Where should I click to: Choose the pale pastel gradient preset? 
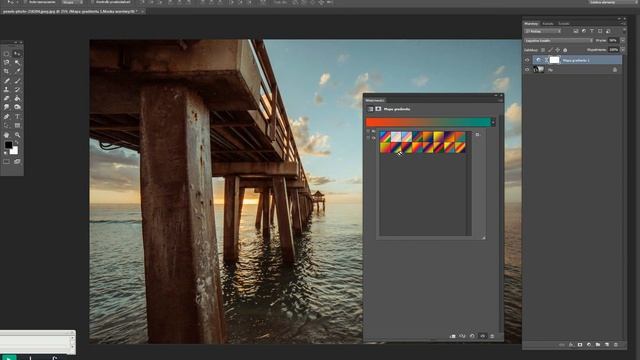[x=396, y=137]
